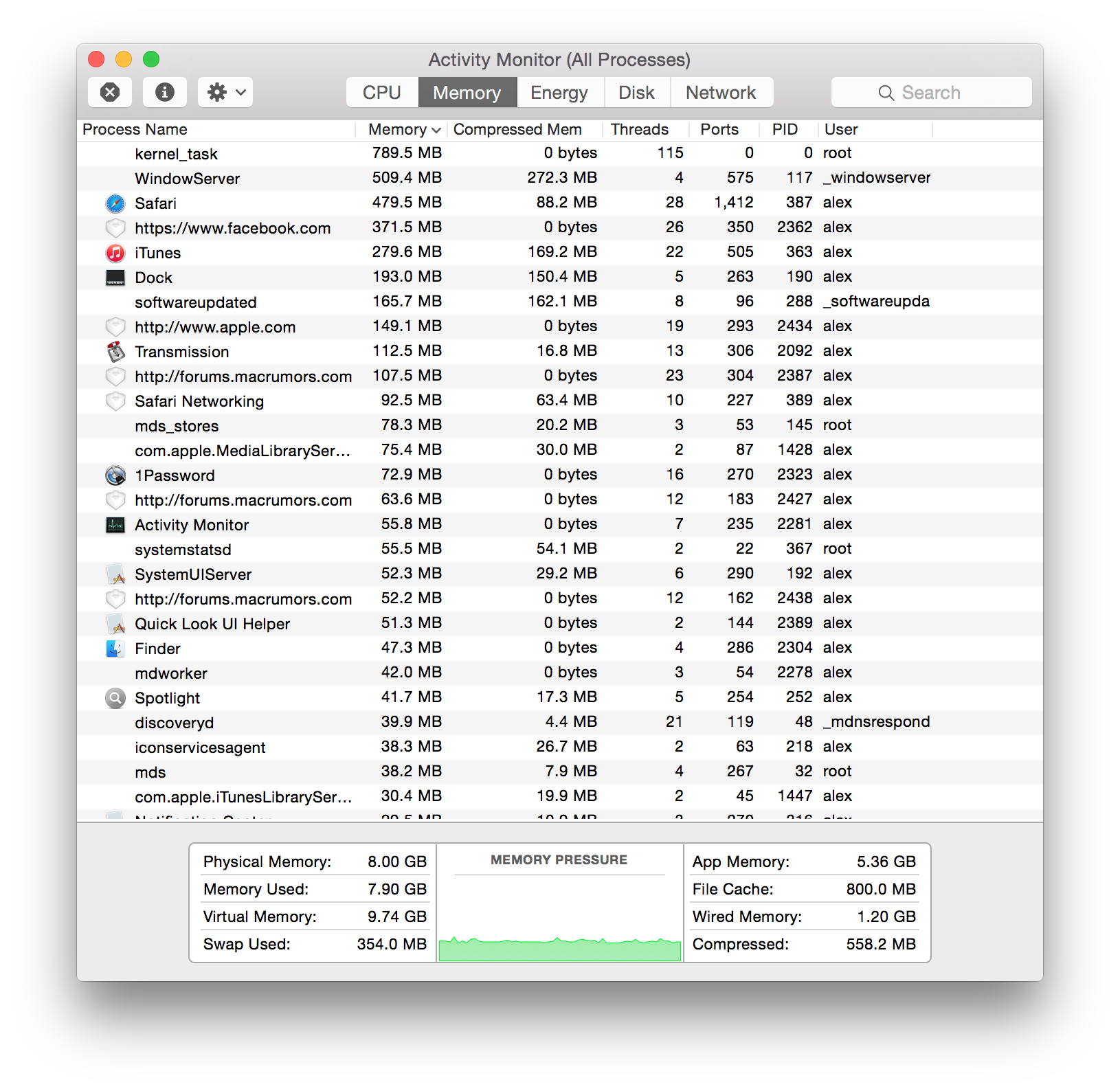Open the Disk tab
Viewport: 1120px width, 1091px height.
[x=636, y=92]
